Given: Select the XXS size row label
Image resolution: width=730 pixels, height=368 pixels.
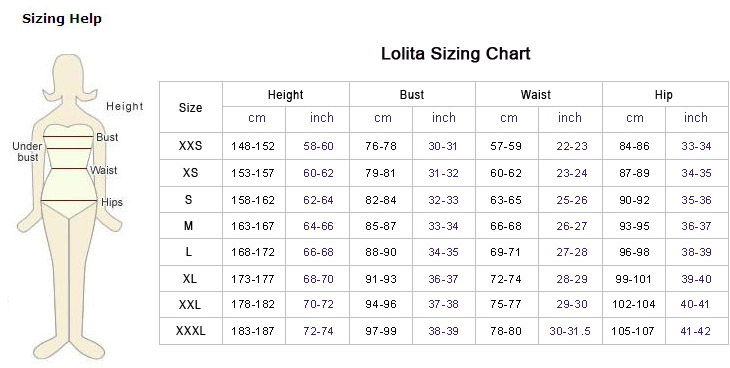Looking at the screenshot, I should [x=190, y=146].
